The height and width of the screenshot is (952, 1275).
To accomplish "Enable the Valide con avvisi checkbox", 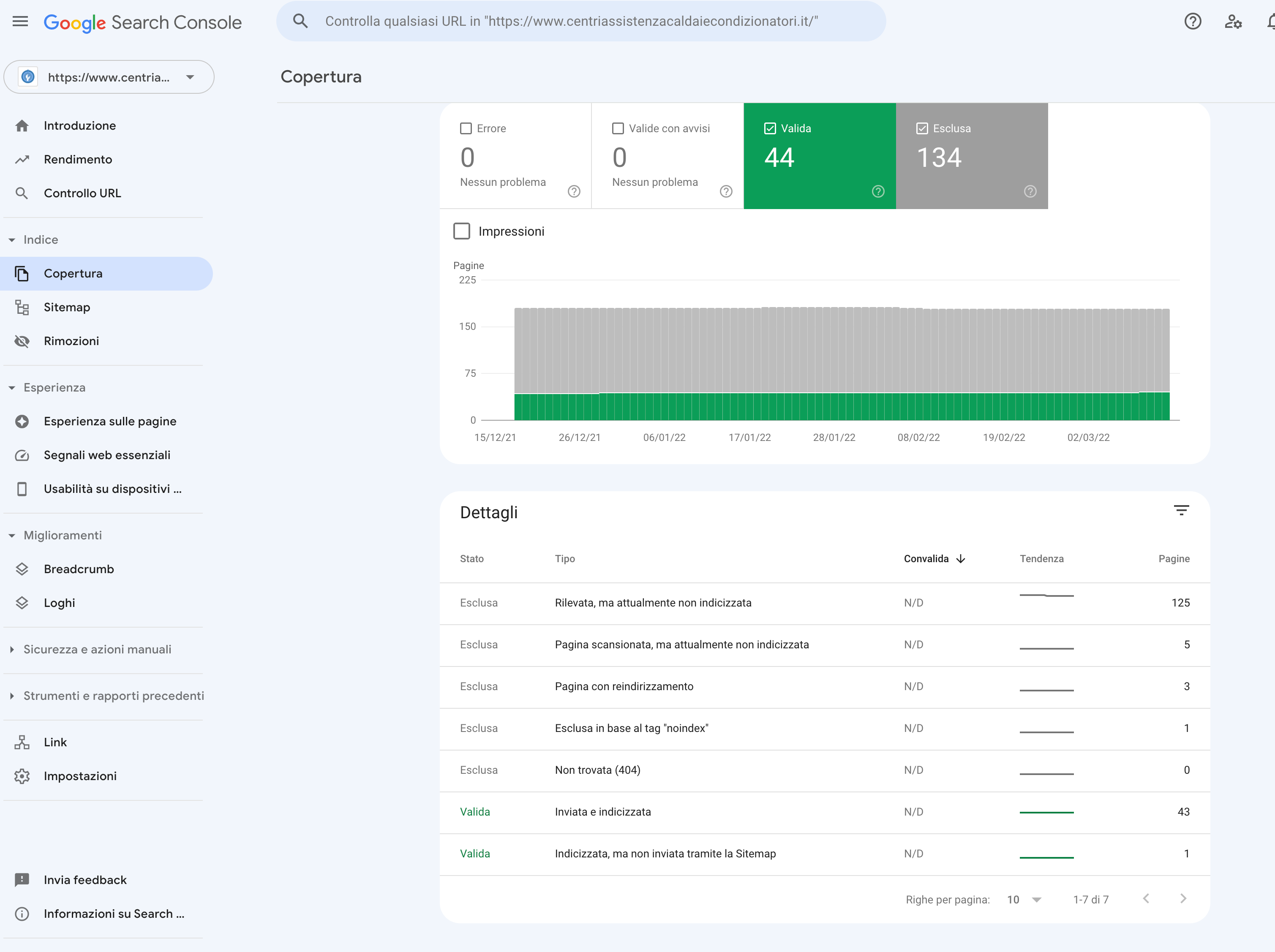I will tap(618, 128).
